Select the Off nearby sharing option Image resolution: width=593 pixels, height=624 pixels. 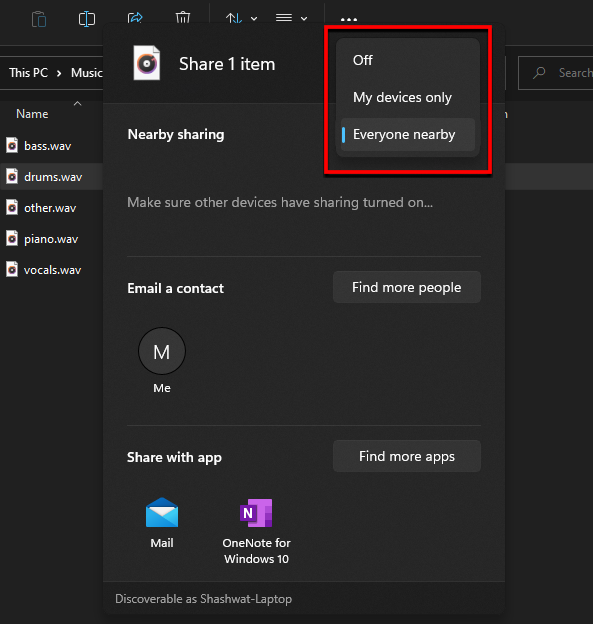[408, 60]
